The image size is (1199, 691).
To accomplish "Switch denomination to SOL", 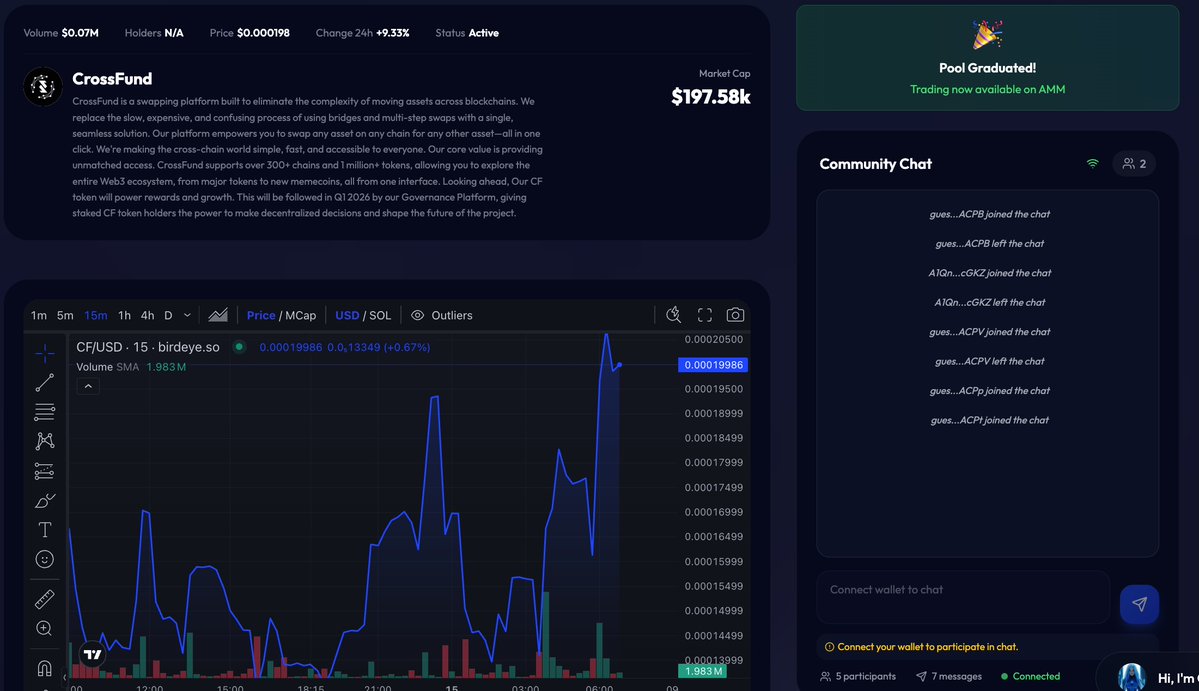I will tap(380, 315).
